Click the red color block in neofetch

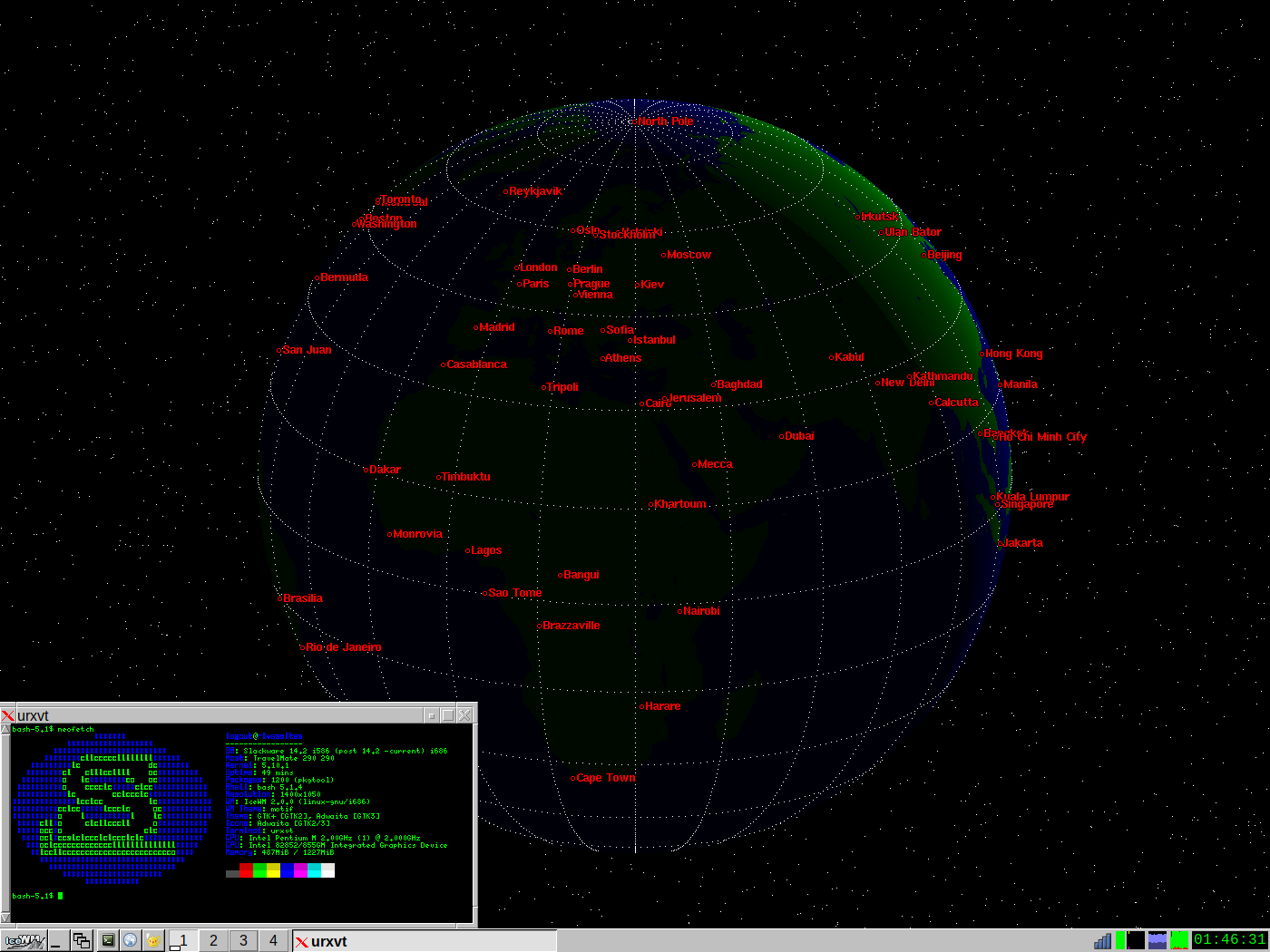246,870
